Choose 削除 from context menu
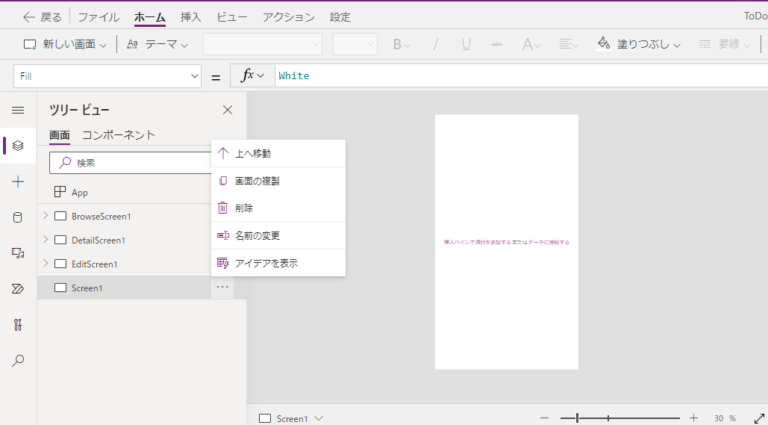Viewport: 768px width, 425px height. pos(278,208)
